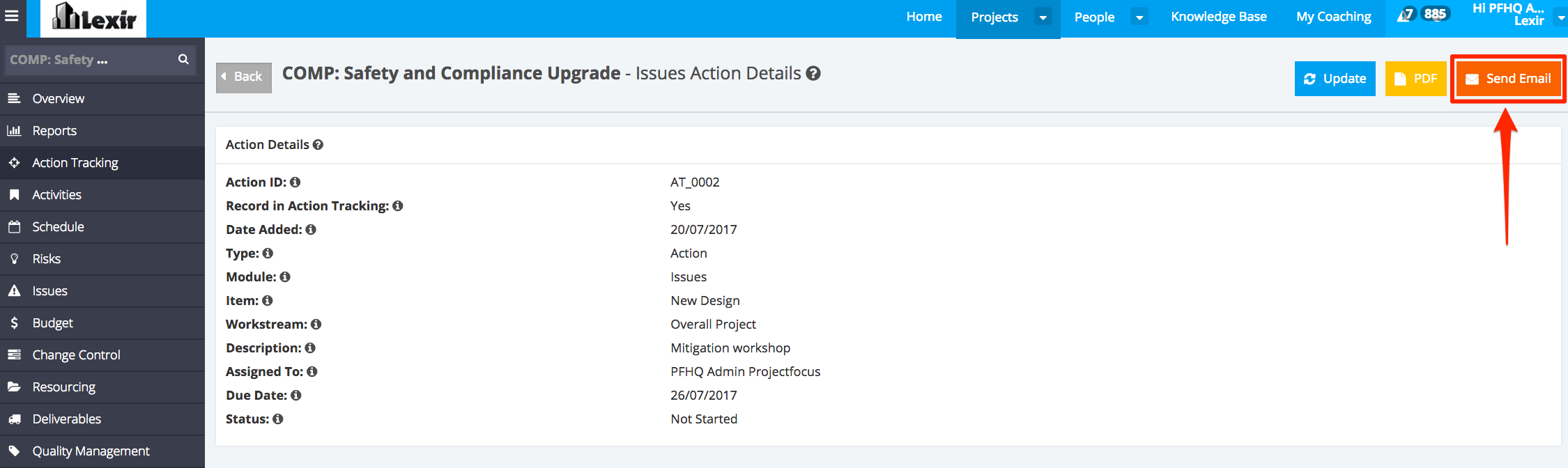Viewport: 1568px width, 468px height.
Task: Click the orange Send Email button
Action: (x=1508, y=79)
